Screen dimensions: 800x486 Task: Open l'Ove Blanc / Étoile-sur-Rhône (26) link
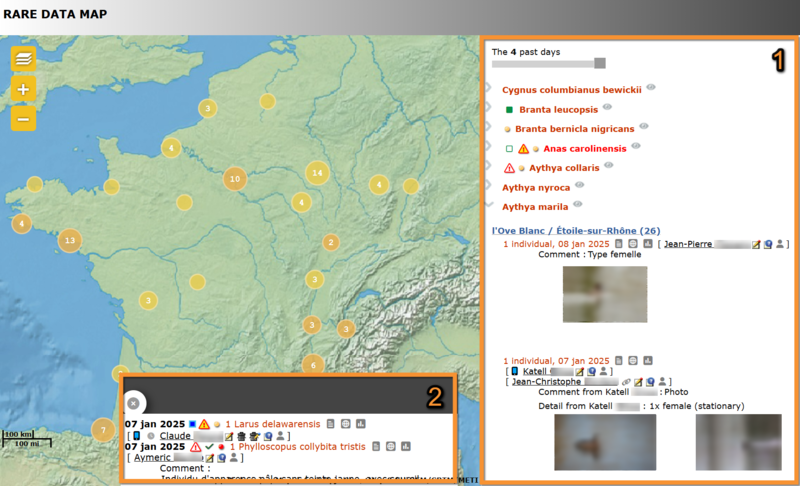pyautogui.click(x=576, y=231)
